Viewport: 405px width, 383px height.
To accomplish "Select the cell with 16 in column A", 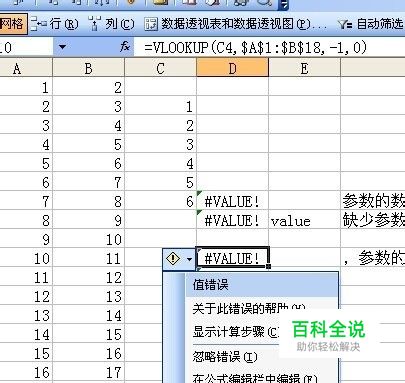I will [x=26, y=372].
